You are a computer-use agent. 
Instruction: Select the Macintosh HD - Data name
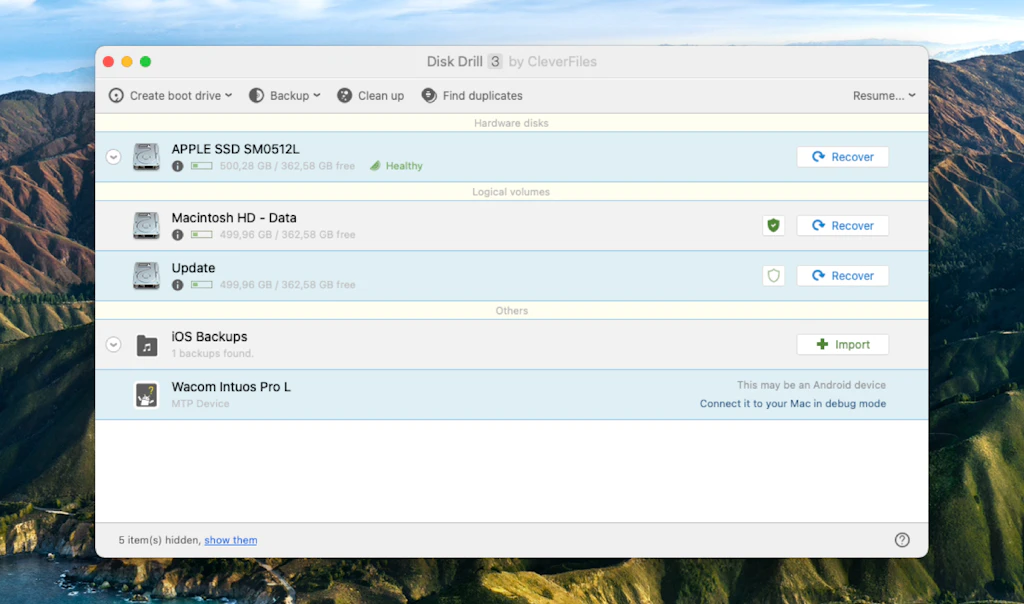[x=234, y=217]
